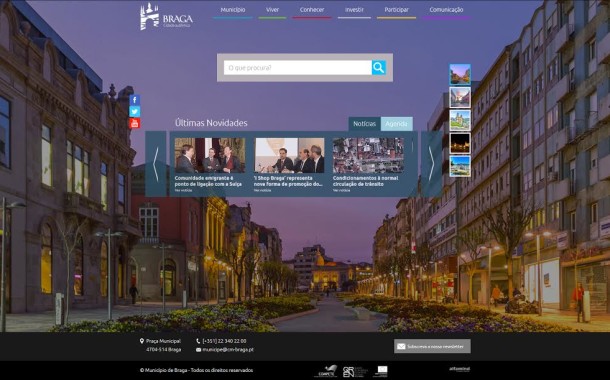
Task: Click the QREN logo in footer
Action: 355,371
